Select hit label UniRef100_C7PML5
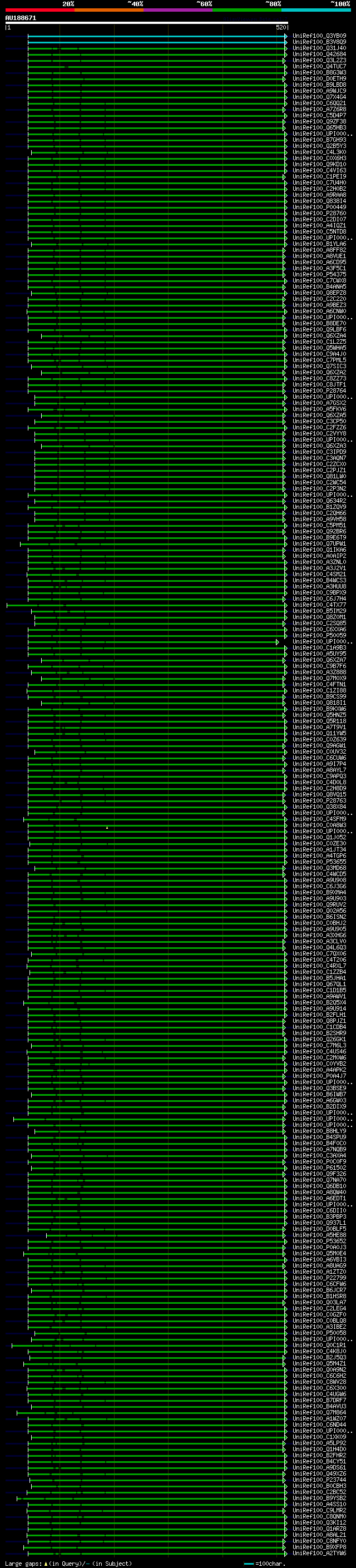The image size is (356, 1568). pos(319,360)
